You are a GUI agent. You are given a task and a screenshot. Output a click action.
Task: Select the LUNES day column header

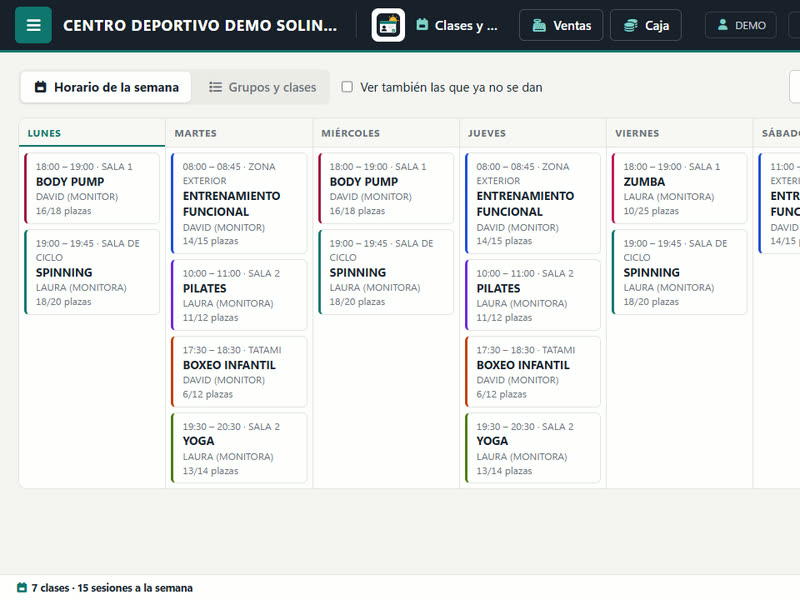92,133
